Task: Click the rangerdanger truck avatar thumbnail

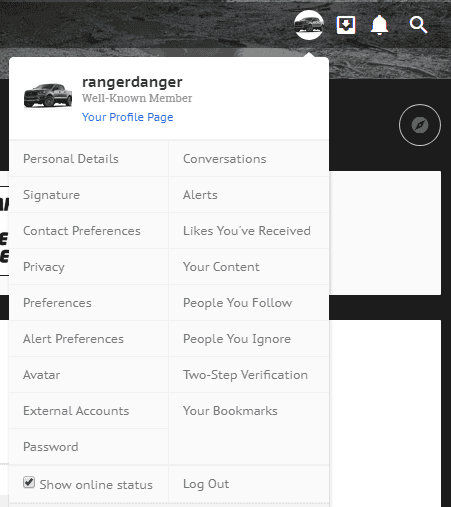Action: (48, 95)
